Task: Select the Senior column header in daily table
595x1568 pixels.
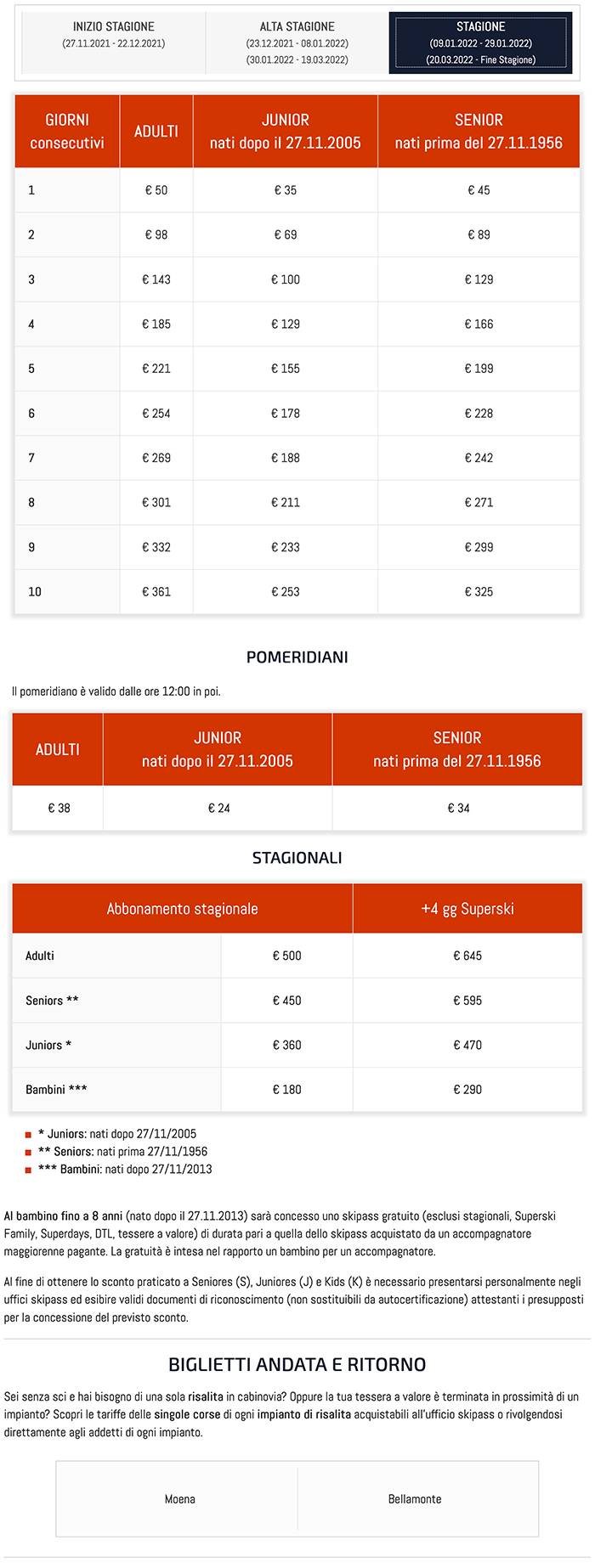Action: (479, 132)
